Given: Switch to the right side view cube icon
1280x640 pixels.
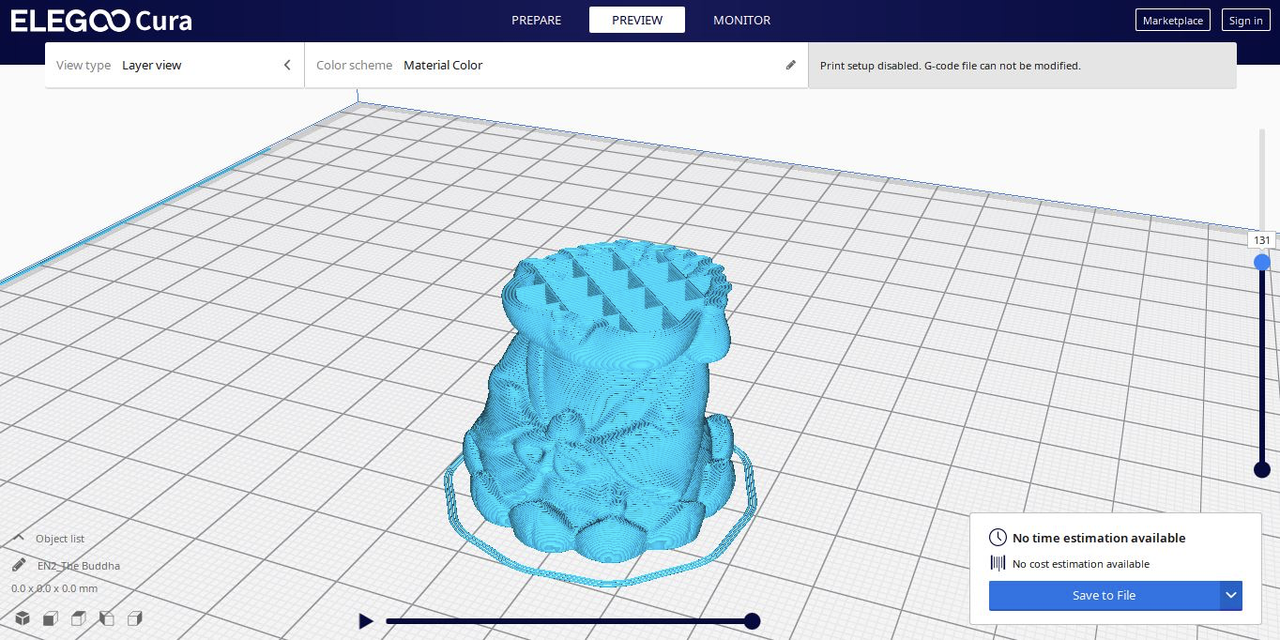Looking at the screenshot, I should 135,619.
